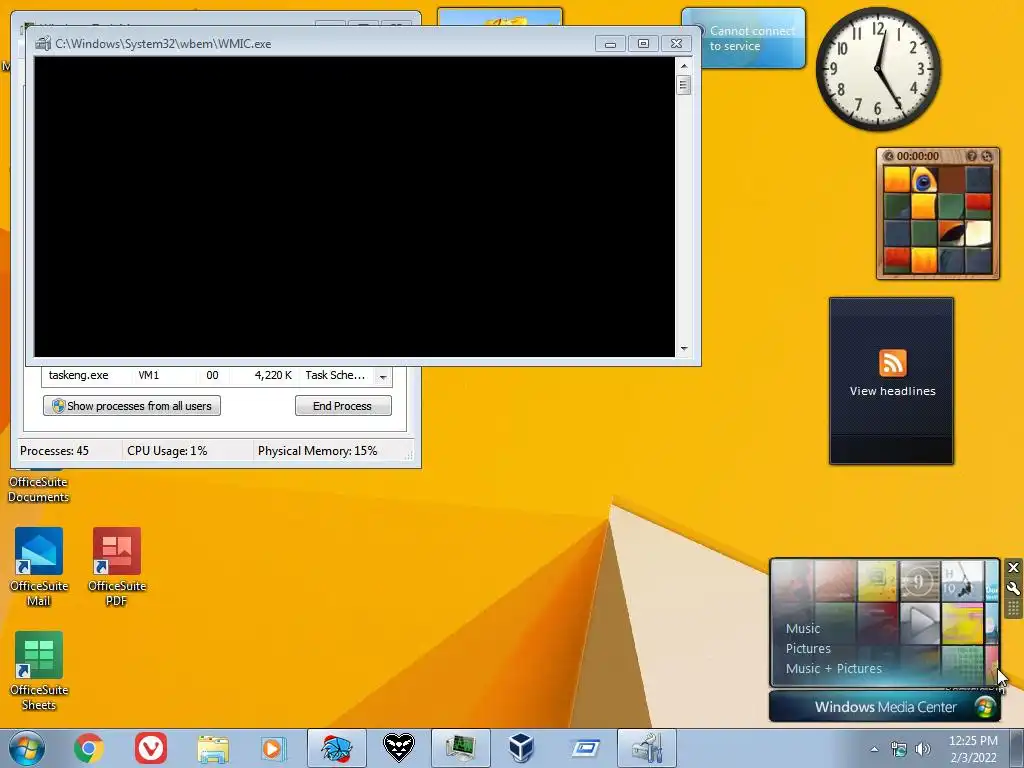Viewport: 1024px width, 768px height.
Task: Click the RSS feed icon in headlines gadget
Action: [892, 363]
